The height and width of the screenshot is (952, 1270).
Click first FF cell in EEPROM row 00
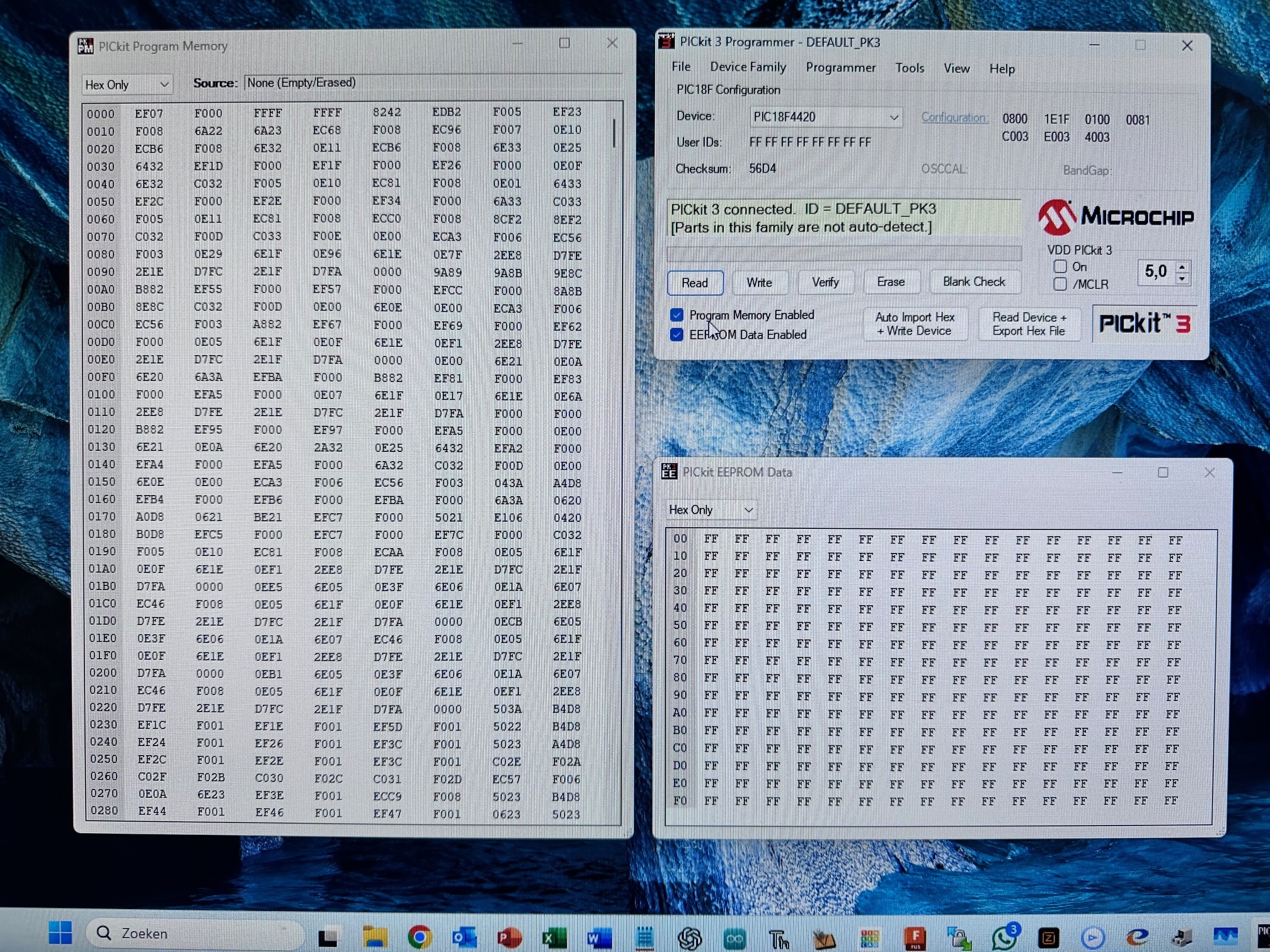coord(711,539)
